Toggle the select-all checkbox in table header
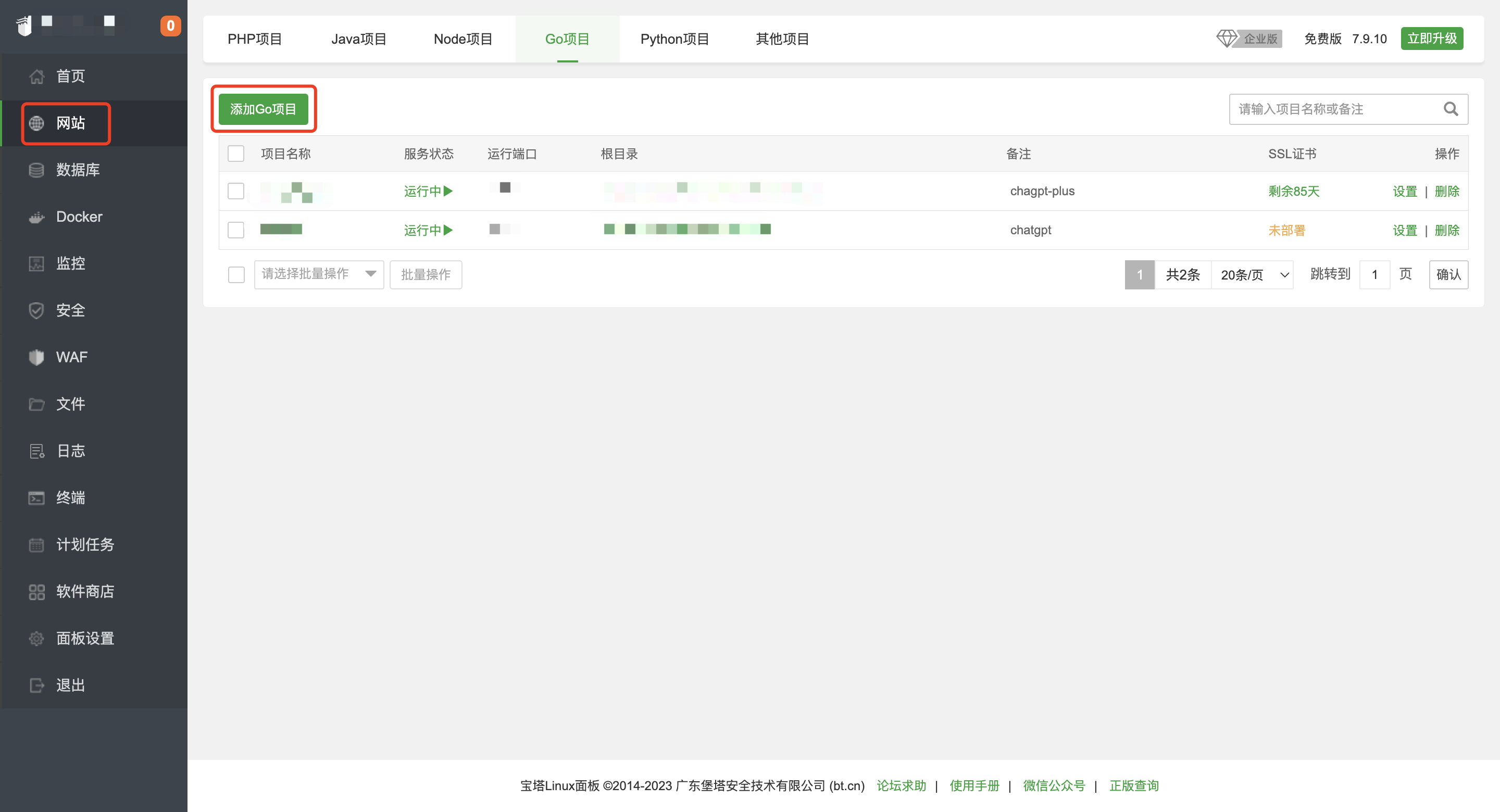Image resolution: width=1500 pixels, height=812 pixels. pos(236,154)
